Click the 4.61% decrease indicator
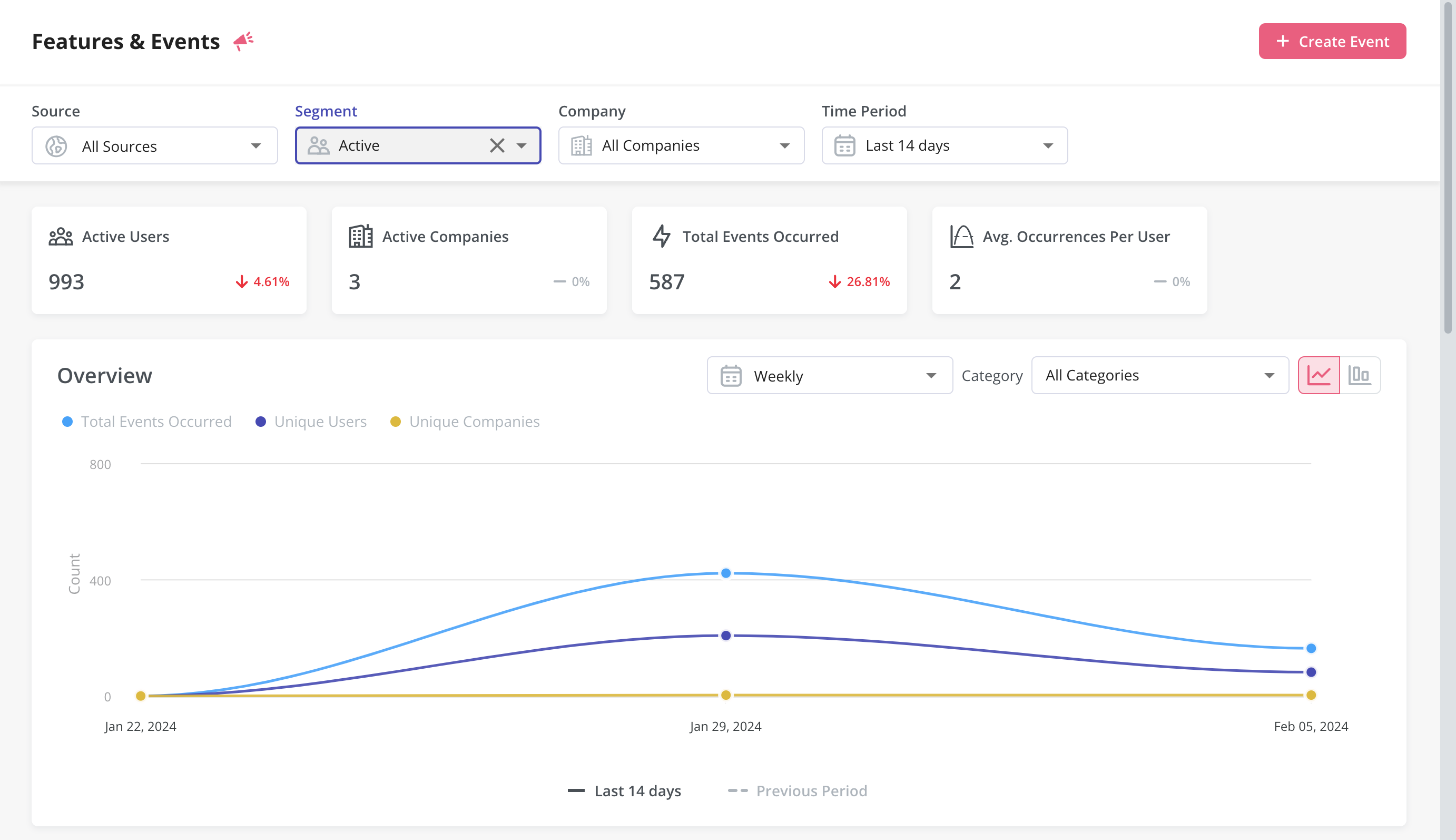 click(263, 281)
